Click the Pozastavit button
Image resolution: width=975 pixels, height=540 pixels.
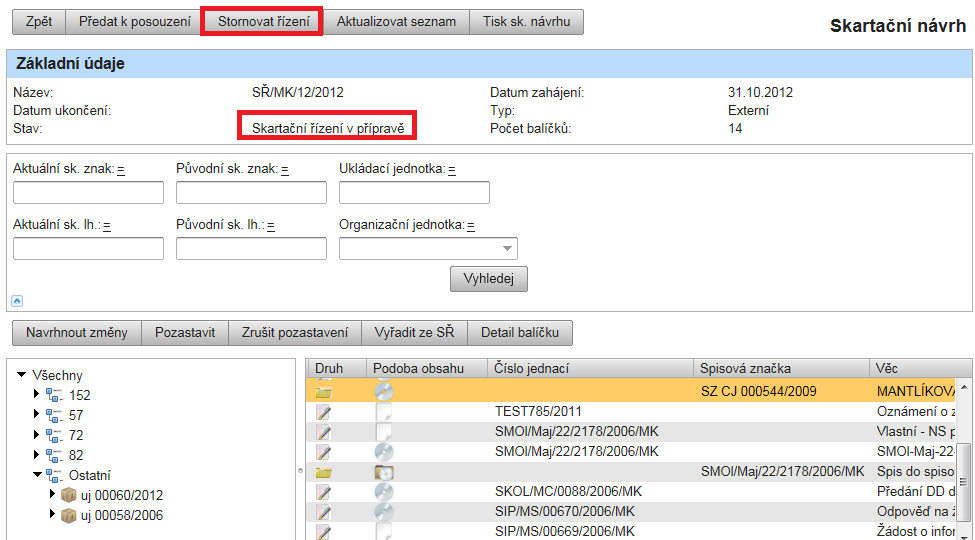pyautogui.click(x=185, y=333)
